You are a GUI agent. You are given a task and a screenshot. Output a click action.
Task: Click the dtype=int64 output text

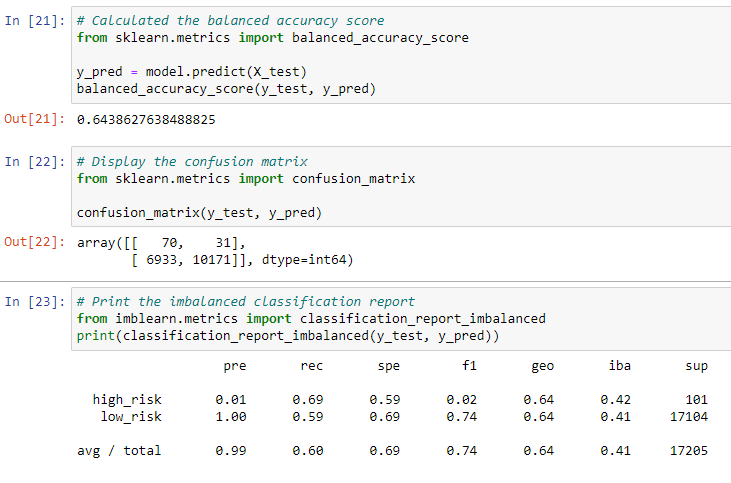(x=307, y=260)
